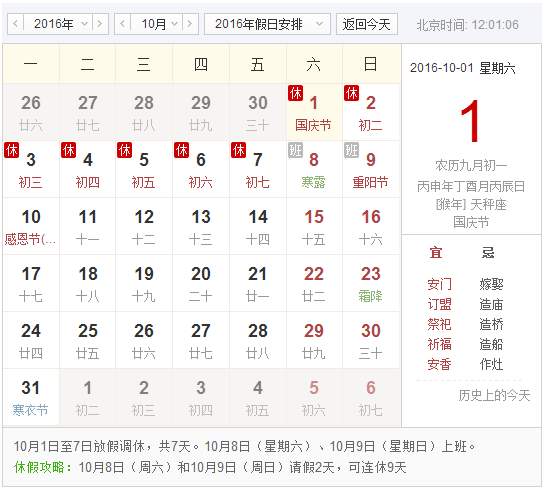Select October 15 十五 date

314,226
